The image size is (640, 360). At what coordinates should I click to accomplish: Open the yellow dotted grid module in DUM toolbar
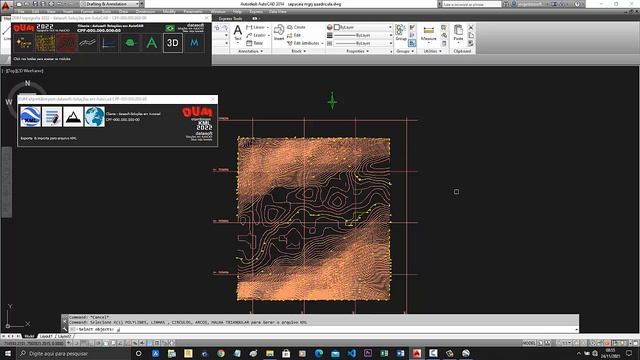pyautogui.click(x=45, y=42)
